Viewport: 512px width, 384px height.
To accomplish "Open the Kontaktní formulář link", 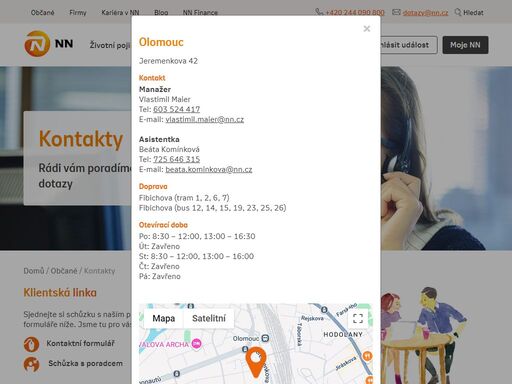I will 80,343.
